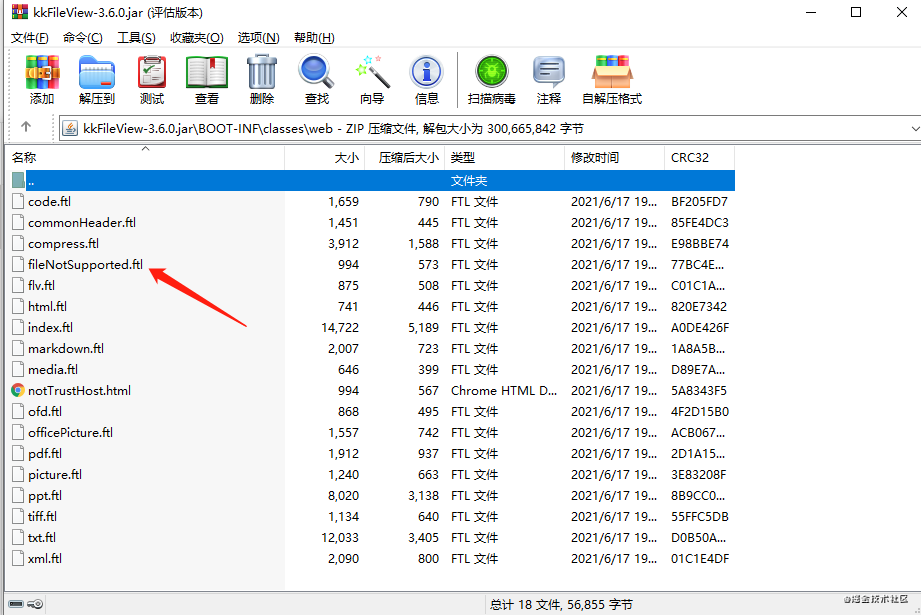The image size is (921, 615).
Task: Open the File (文件) menu
Action: pos(29,38)
